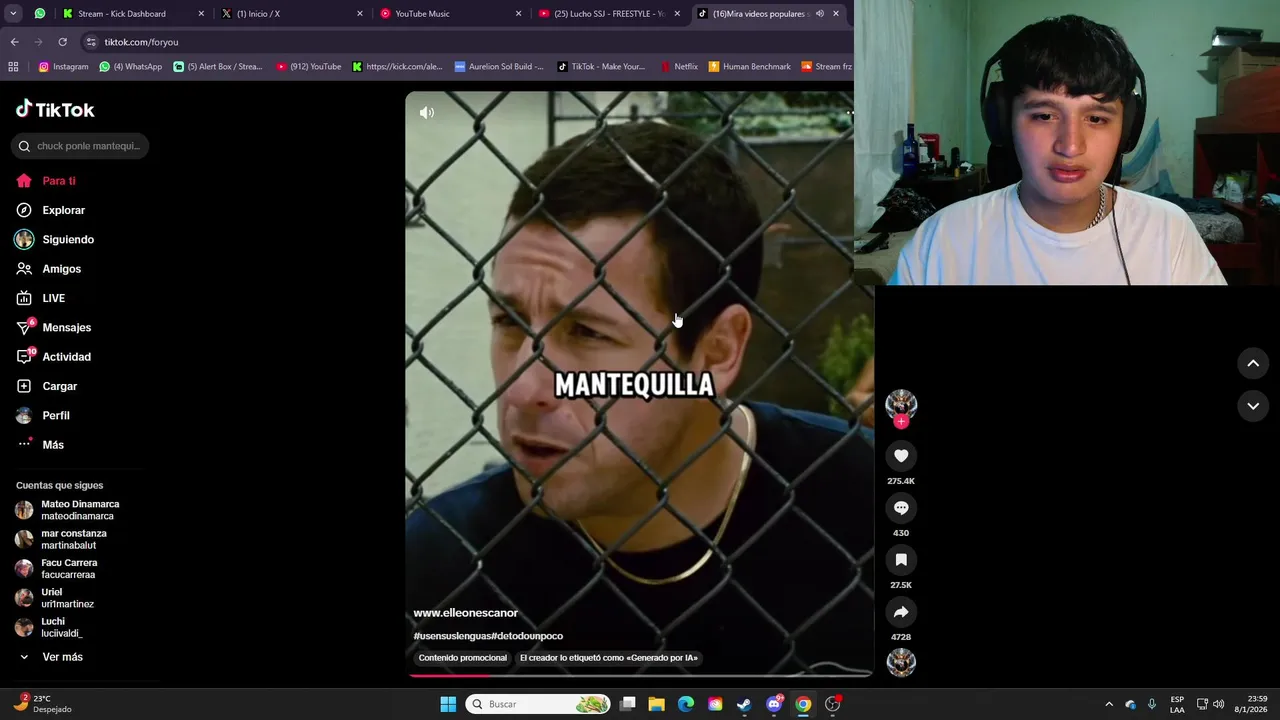Follow creator with red plus button
This screenshot has height=720, width=1280.
pyautogui.click(x=901, y=422)
